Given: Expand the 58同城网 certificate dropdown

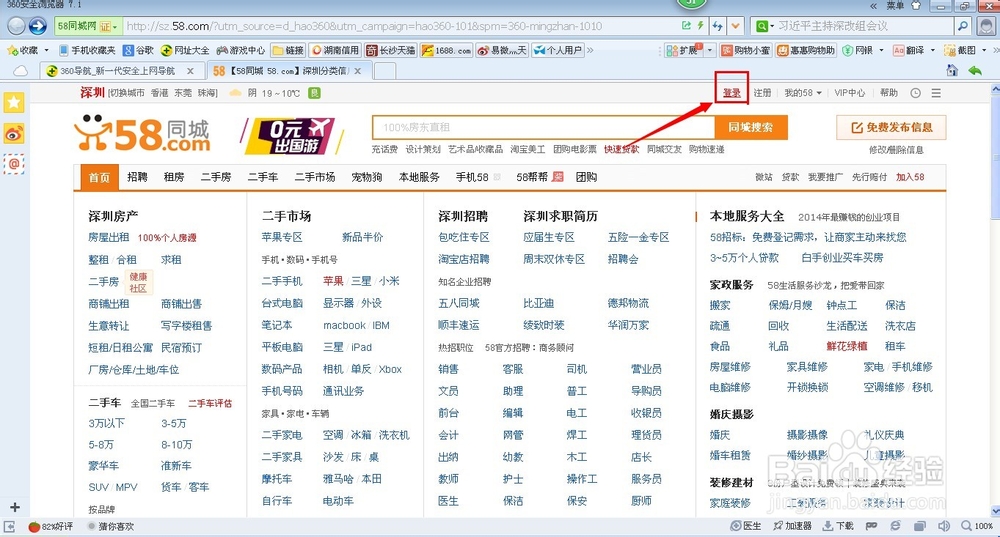Looking at the screenshot, I should (x=115, y=26).
